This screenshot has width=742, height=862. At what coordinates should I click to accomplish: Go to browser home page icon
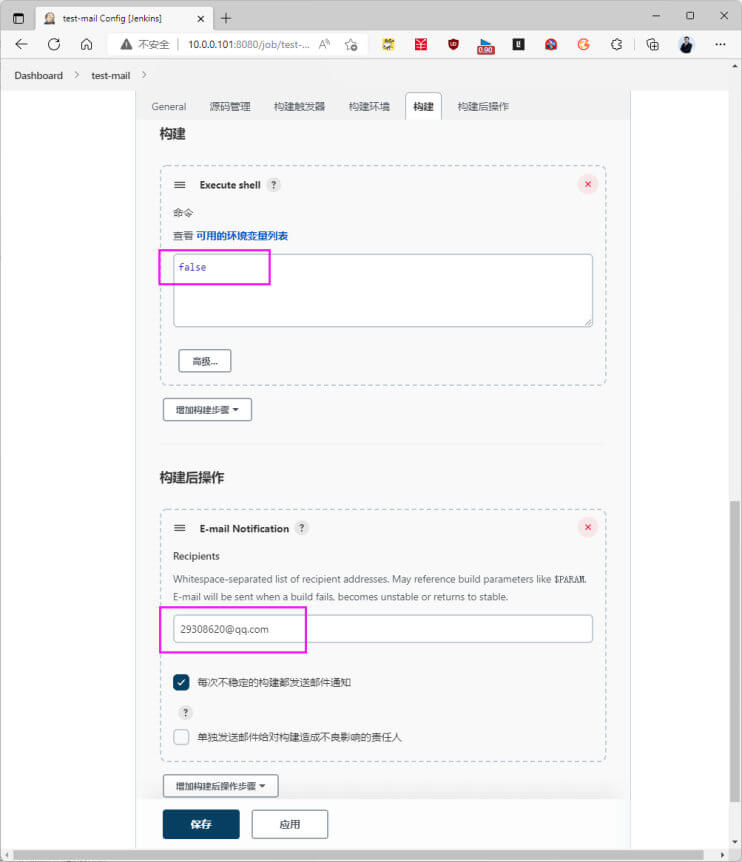click(x=86, y=45)
